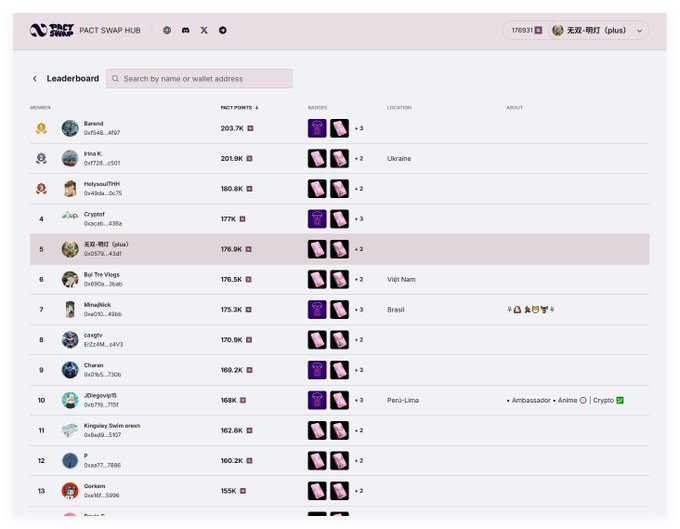Viewport: 680px width, 529px height.
Task: Click the Brasil location text
Action: (396, 310)
